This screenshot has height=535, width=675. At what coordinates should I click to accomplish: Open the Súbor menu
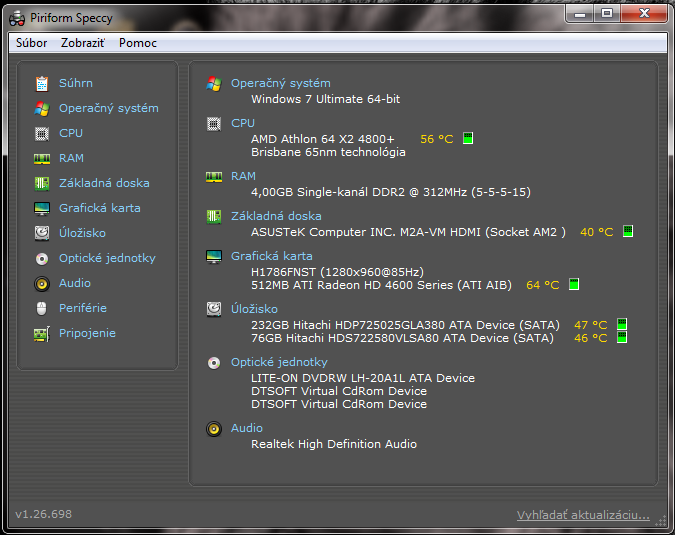click(31, 43)
